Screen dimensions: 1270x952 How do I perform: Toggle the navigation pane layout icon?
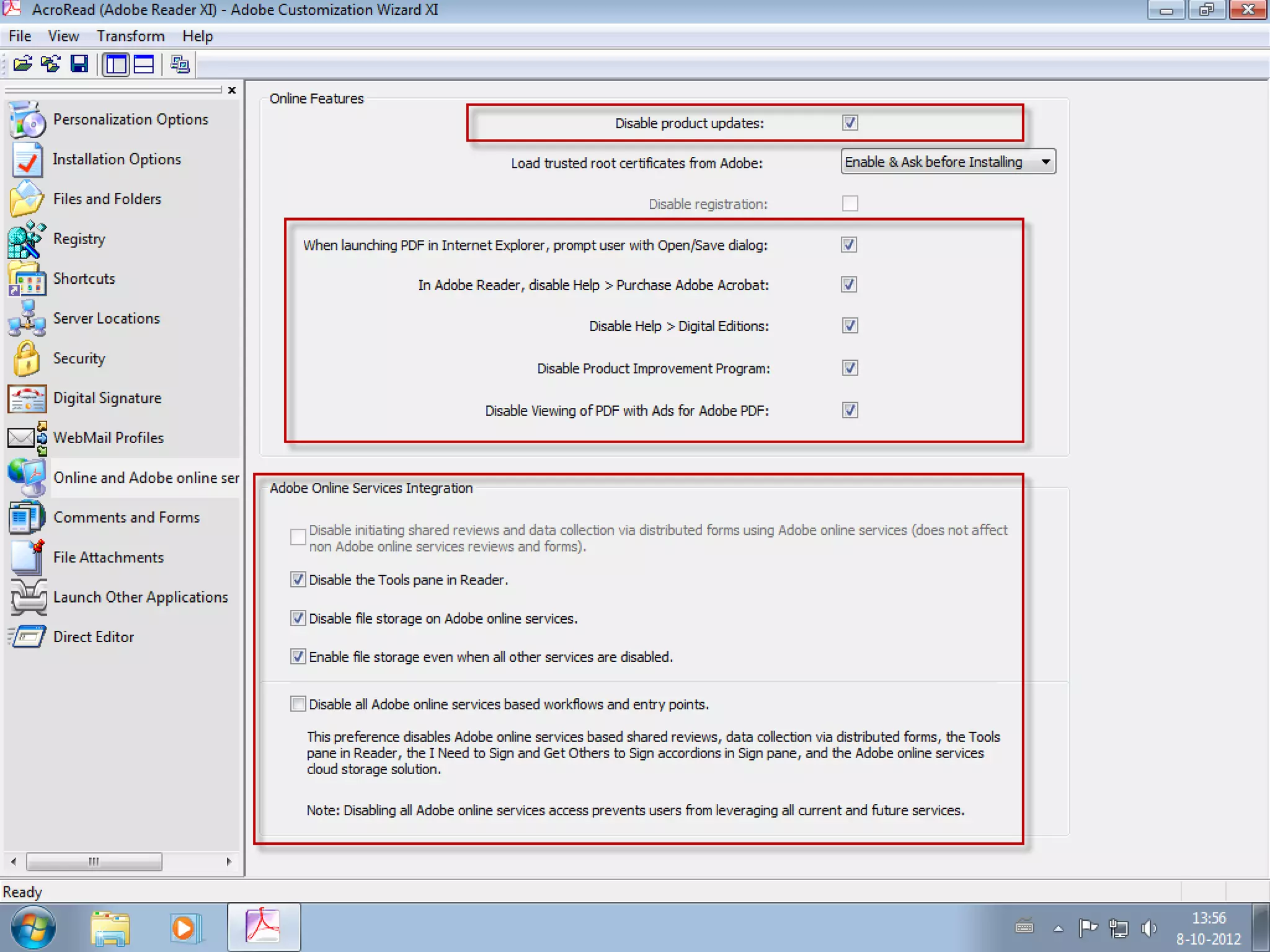(116, 64)
